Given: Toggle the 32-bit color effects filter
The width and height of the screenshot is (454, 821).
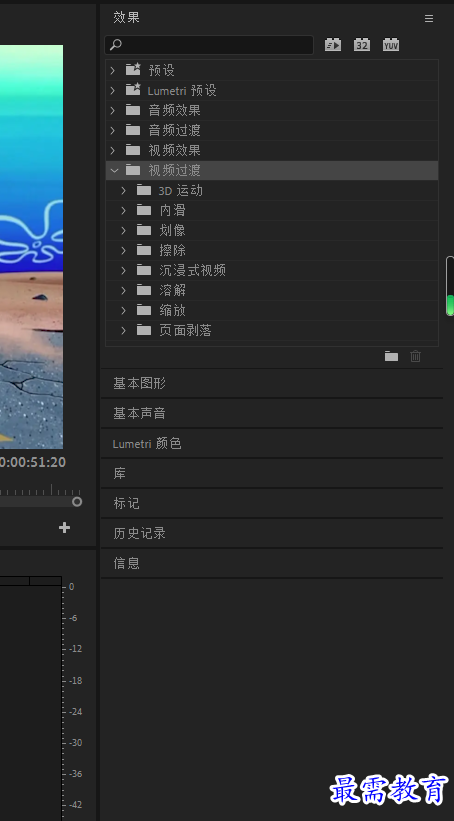Looking at the screenshot, I should (362, 45).
